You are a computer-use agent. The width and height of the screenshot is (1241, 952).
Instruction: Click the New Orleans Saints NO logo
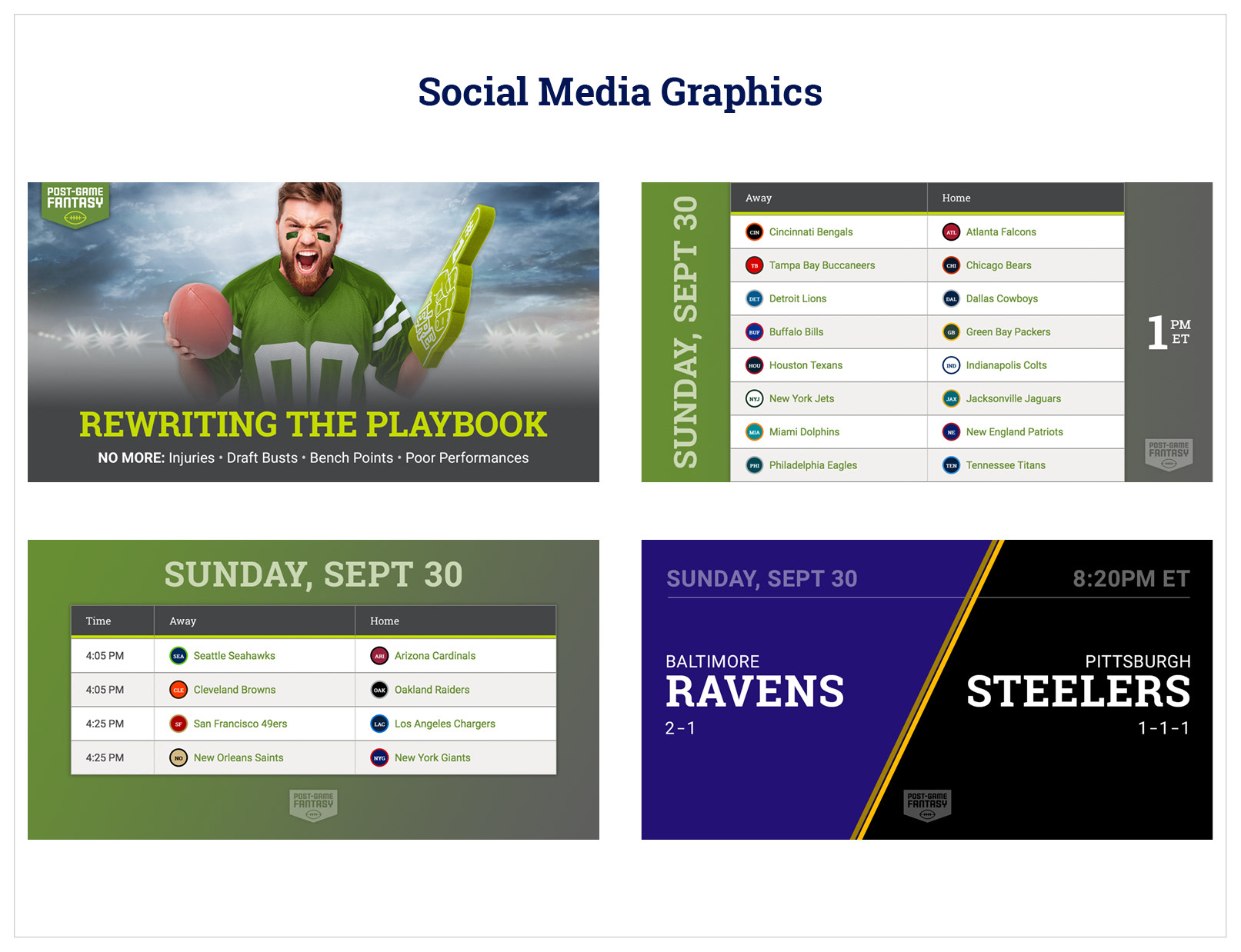point(178,757)
